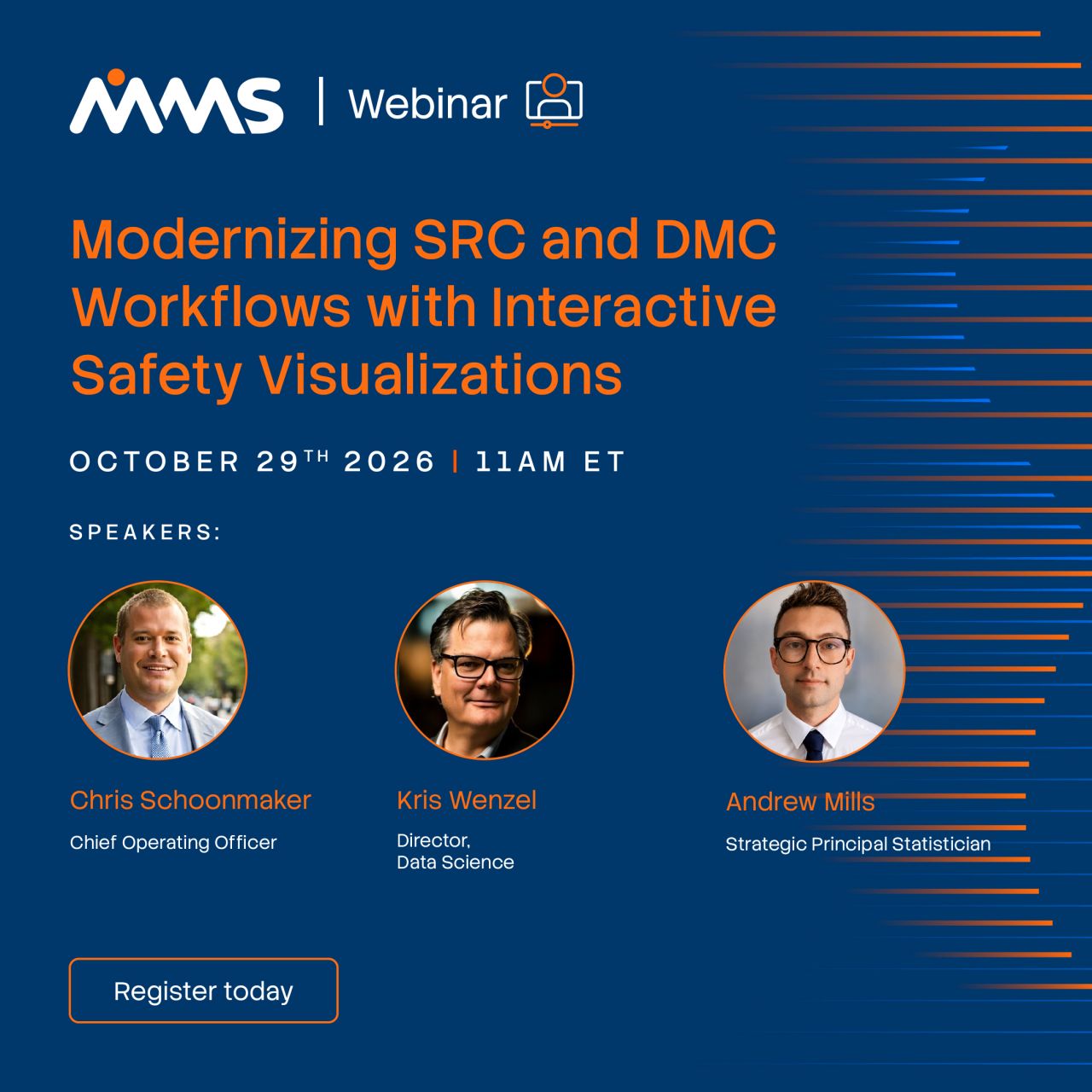Click the Director, Data Science title
1092x1092 pixels.
click(x=456, y=851)
